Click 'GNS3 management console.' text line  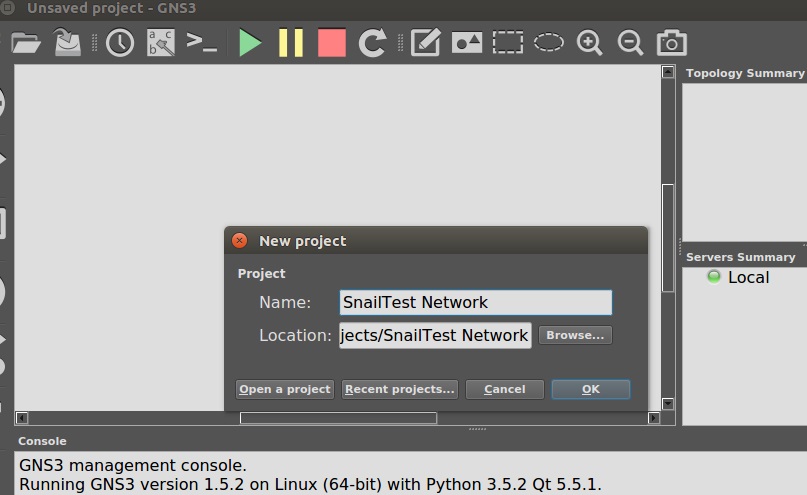pos(133,465)
